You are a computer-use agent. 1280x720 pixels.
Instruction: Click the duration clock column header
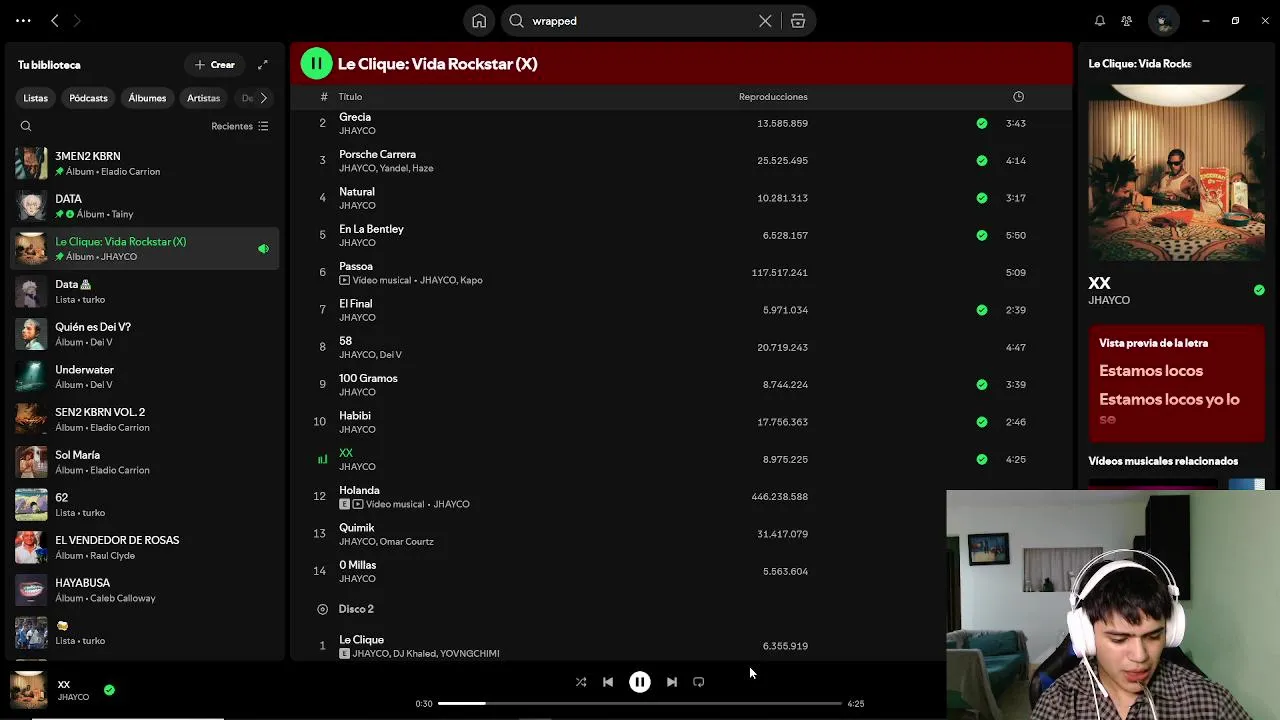1018,97
